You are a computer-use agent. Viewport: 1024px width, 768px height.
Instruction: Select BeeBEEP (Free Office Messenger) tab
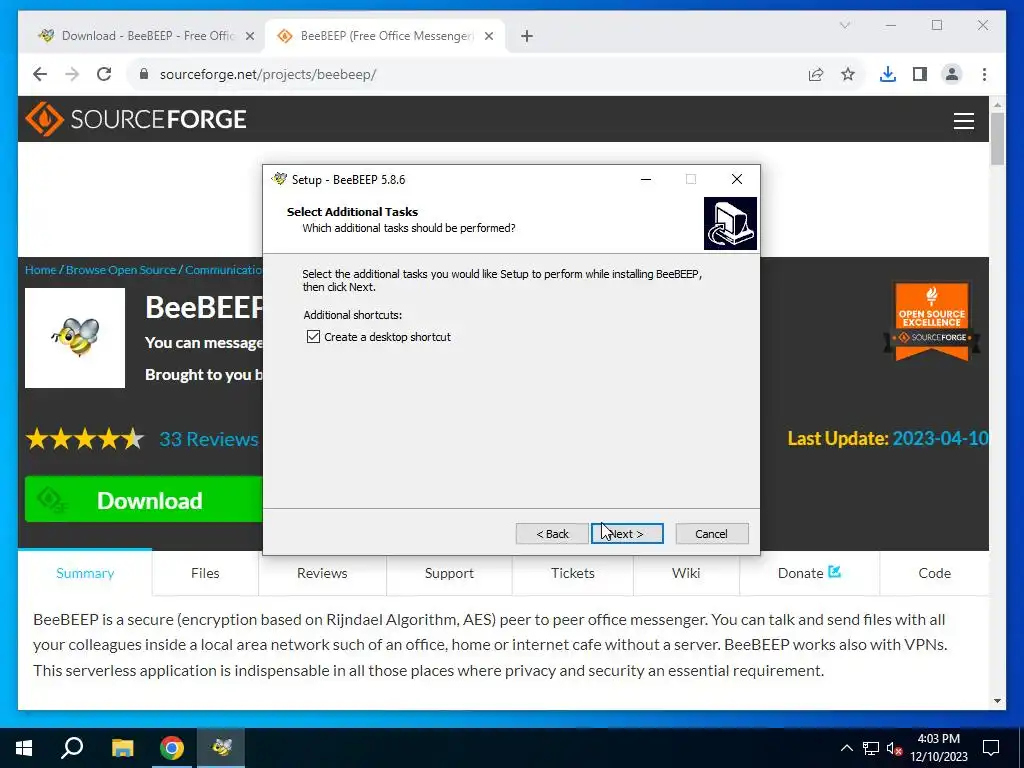[x=387, y=36]
